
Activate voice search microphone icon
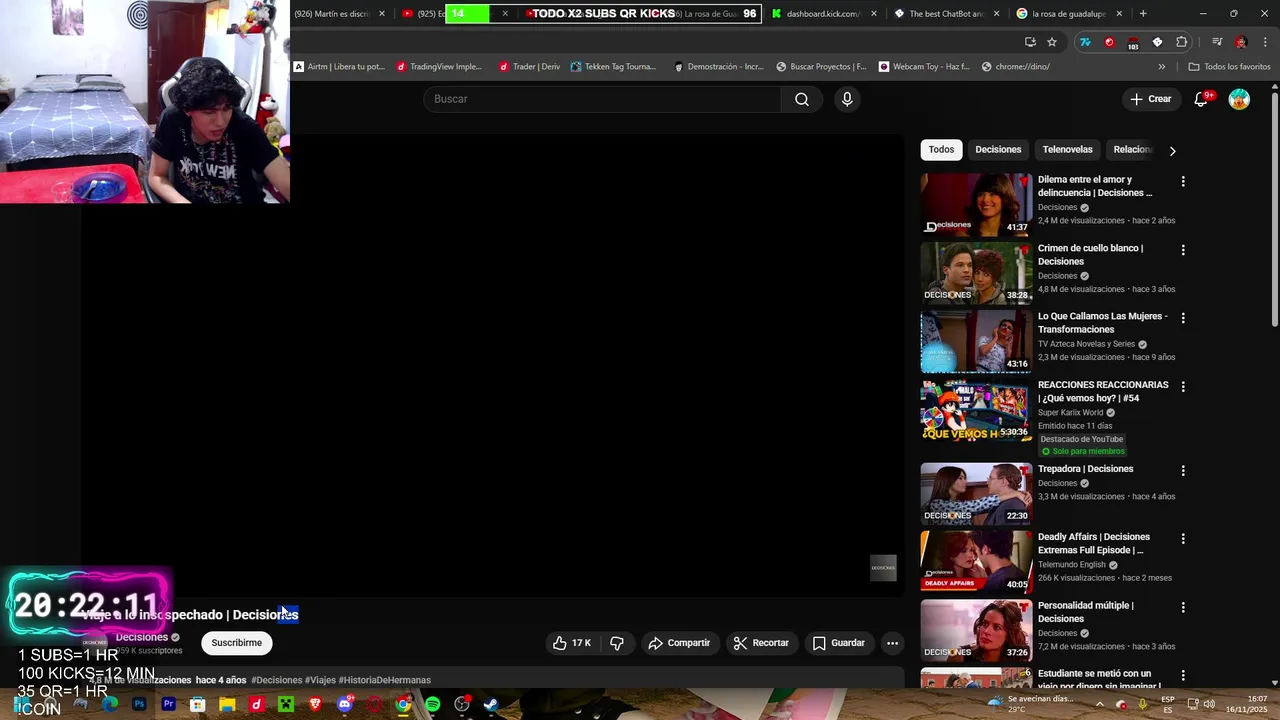pos(847,99)
